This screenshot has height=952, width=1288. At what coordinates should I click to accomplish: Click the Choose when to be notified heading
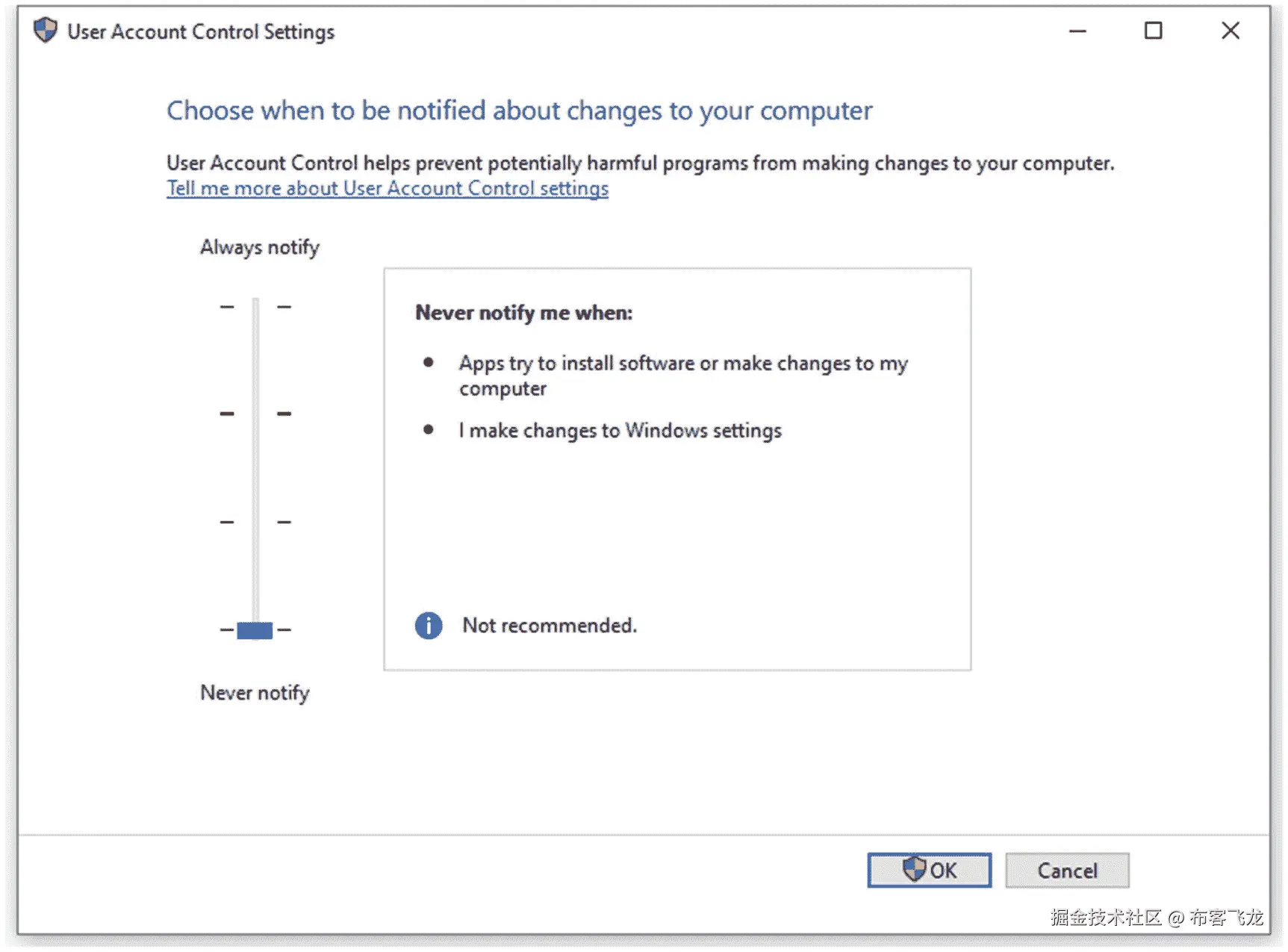[x=520, y=111]
